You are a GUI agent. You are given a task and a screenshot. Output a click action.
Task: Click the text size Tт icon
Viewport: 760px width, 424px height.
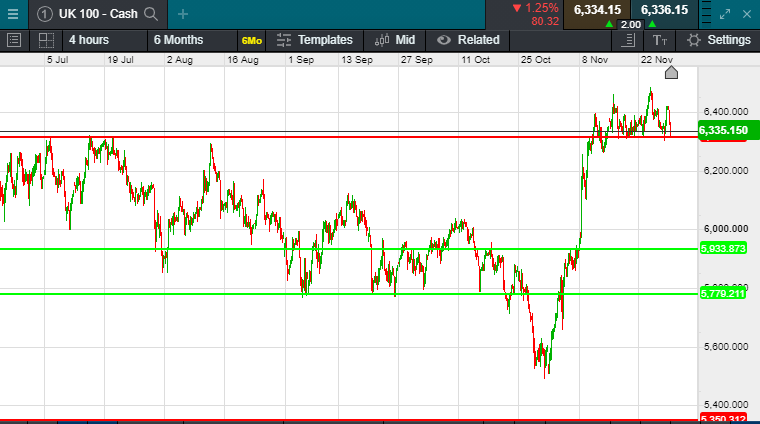coord(660,40)
